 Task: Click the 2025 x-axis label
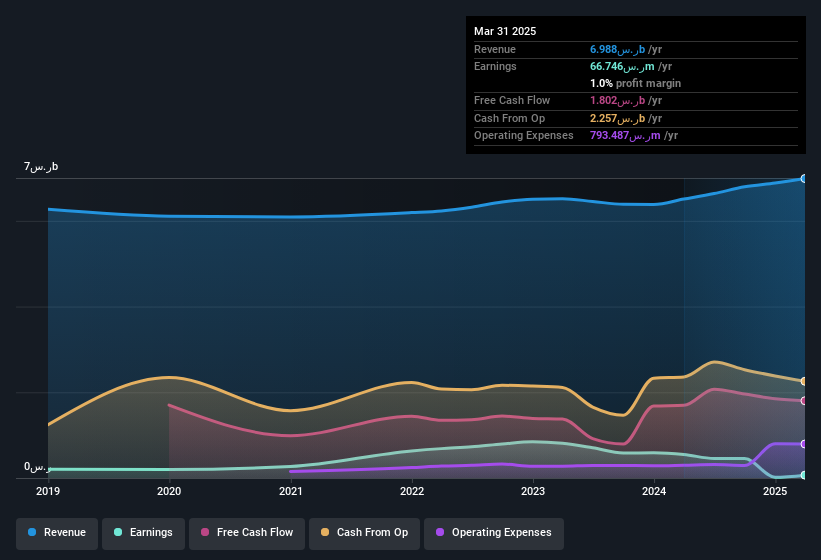point(775,491)
